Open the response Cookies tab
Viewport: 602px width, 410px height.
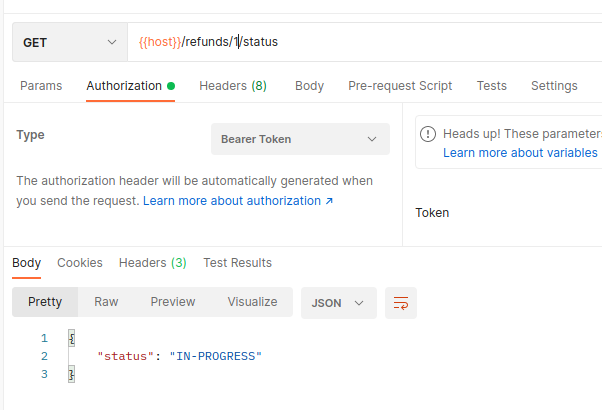pyautogui.click(x=80, y=263)
